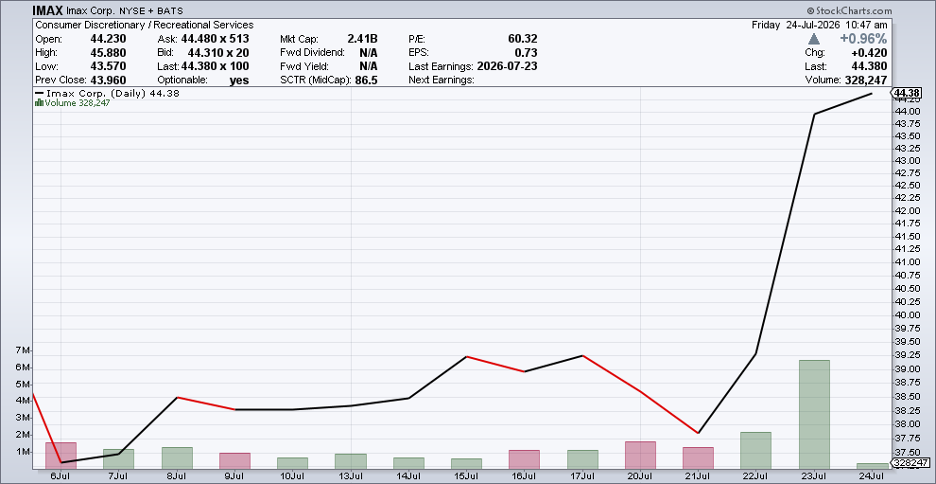936x484 pixels.
Task: Click the Imax Corp. NYSE + BATS title
Action: pyautogui.click(x=125, y=11)
